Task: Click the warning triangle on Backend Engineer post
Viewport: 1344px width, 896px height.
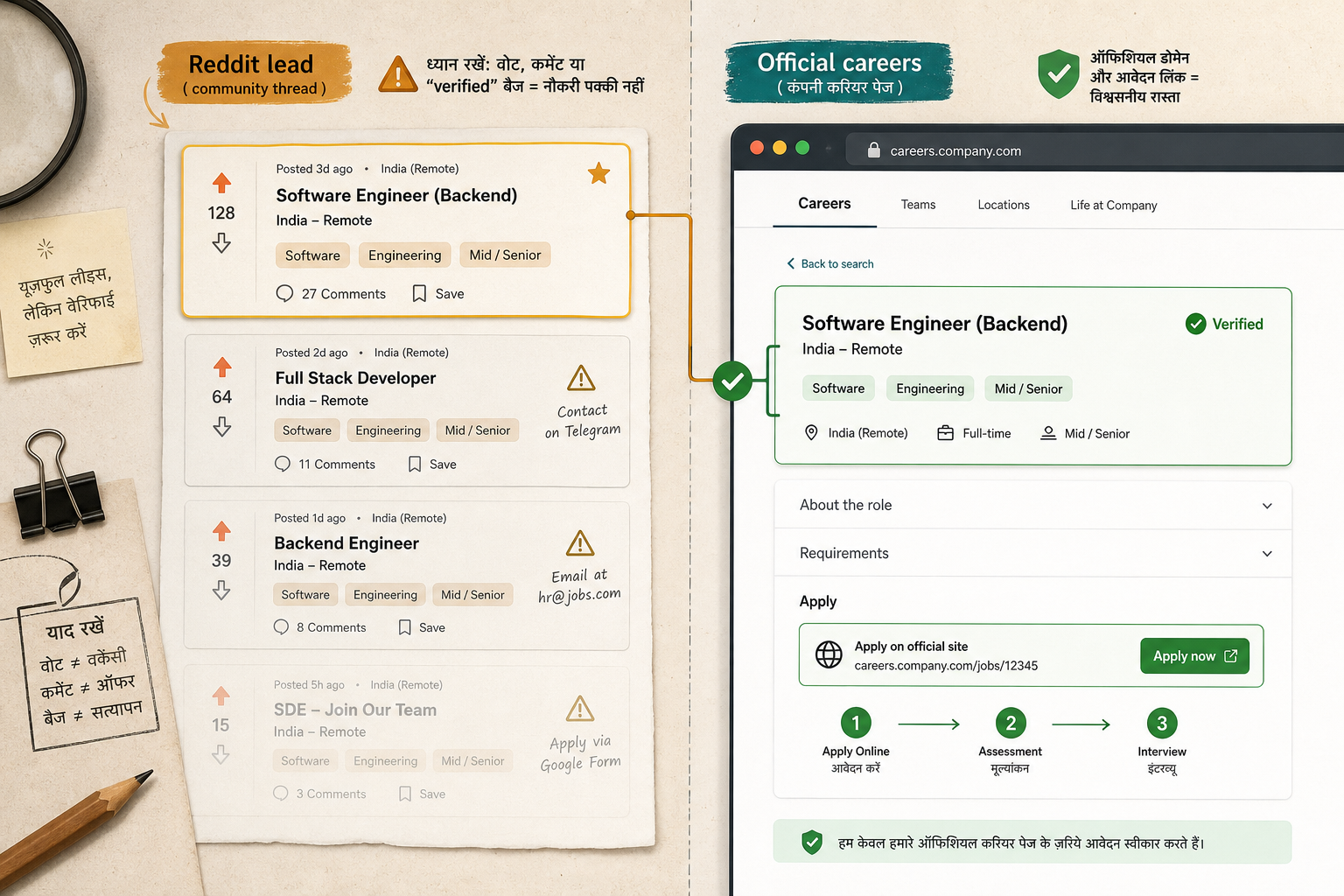Action: [580, 543]
